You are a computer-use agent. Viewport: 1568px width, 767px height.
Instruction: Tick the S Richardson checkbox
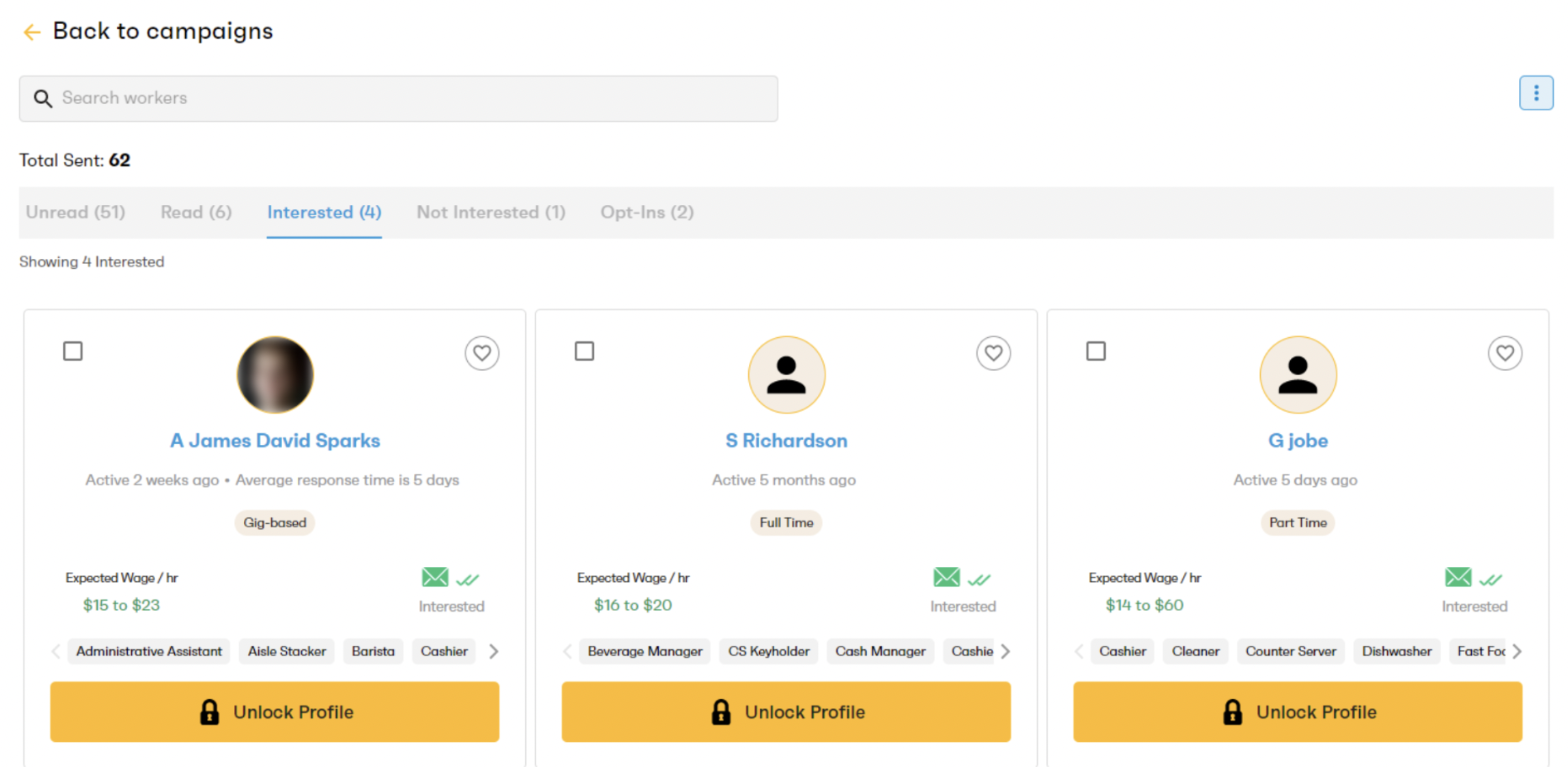point(585,351)
